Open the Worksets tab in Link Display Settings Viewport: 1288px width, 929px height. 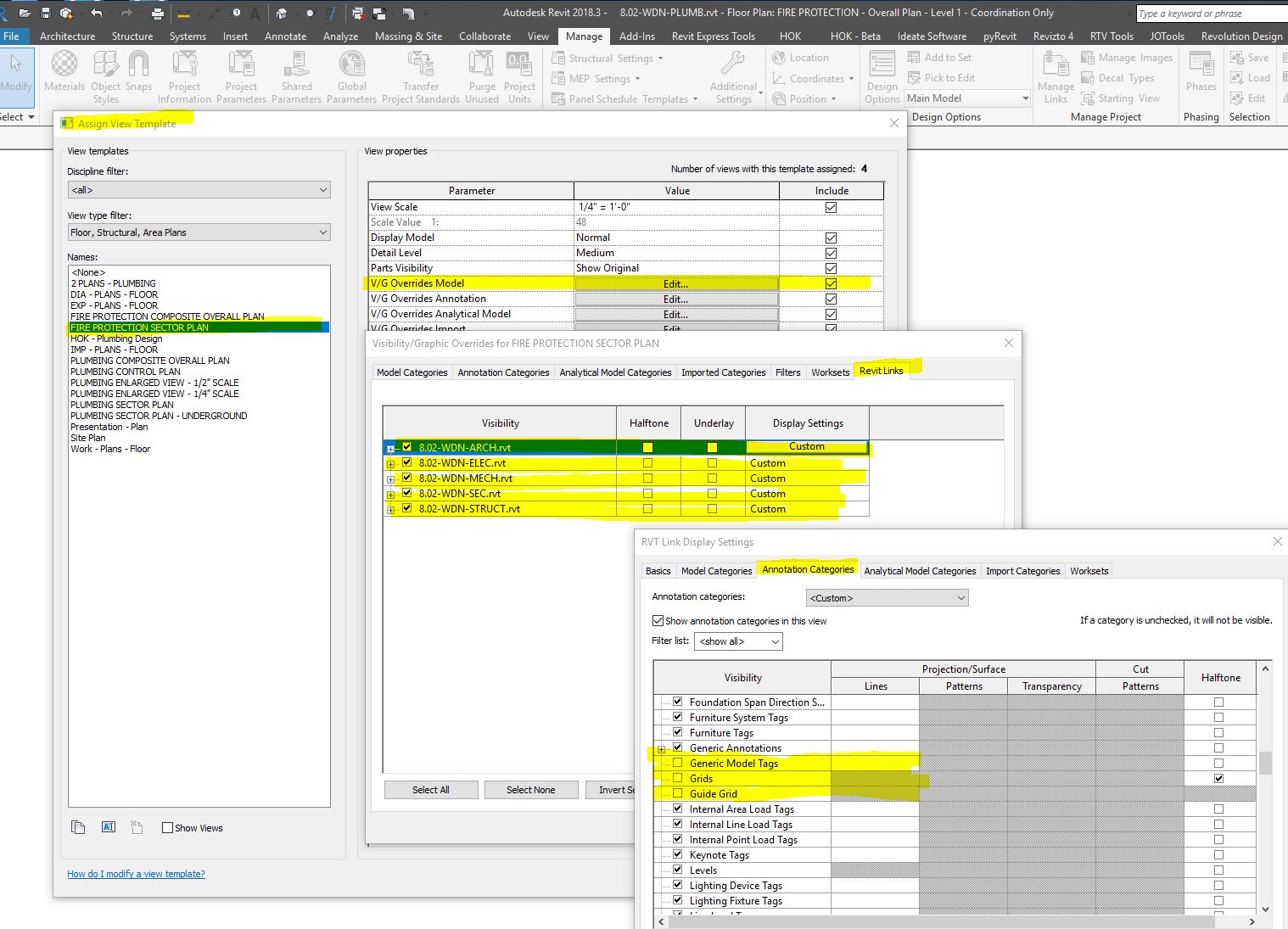pos(1089,570)
